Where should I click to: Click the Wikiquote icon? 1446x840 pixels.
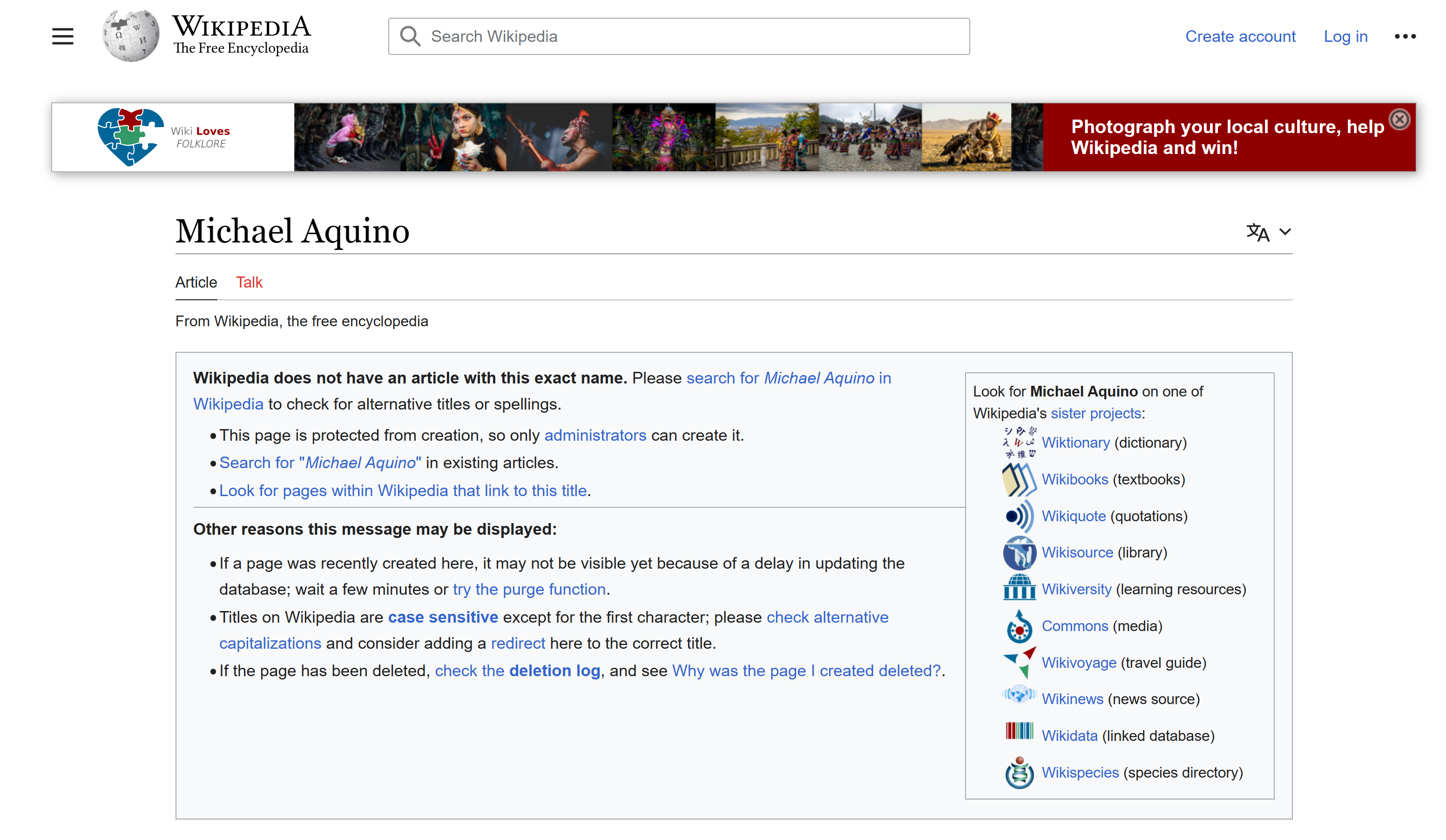pyautogui.click(x=1019, y=516)
